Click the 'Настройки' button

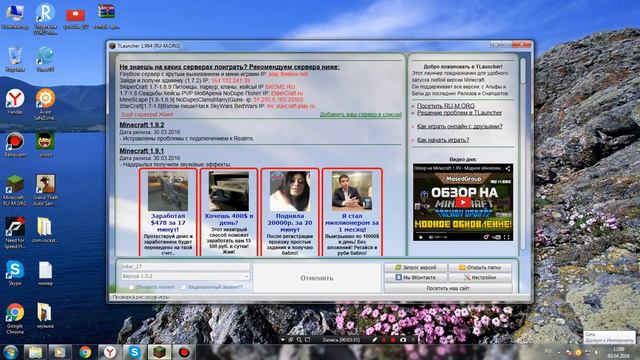480,278
